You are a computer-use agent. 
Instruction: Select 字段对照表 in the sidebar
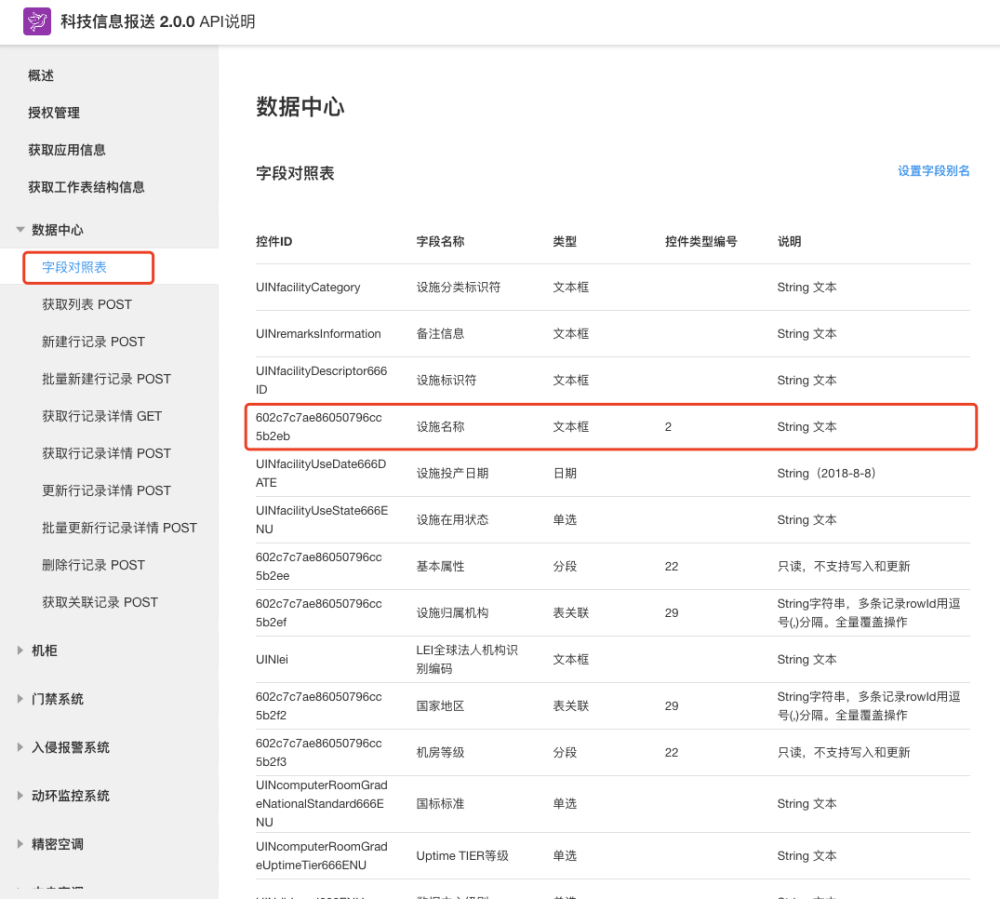(75, 267)
